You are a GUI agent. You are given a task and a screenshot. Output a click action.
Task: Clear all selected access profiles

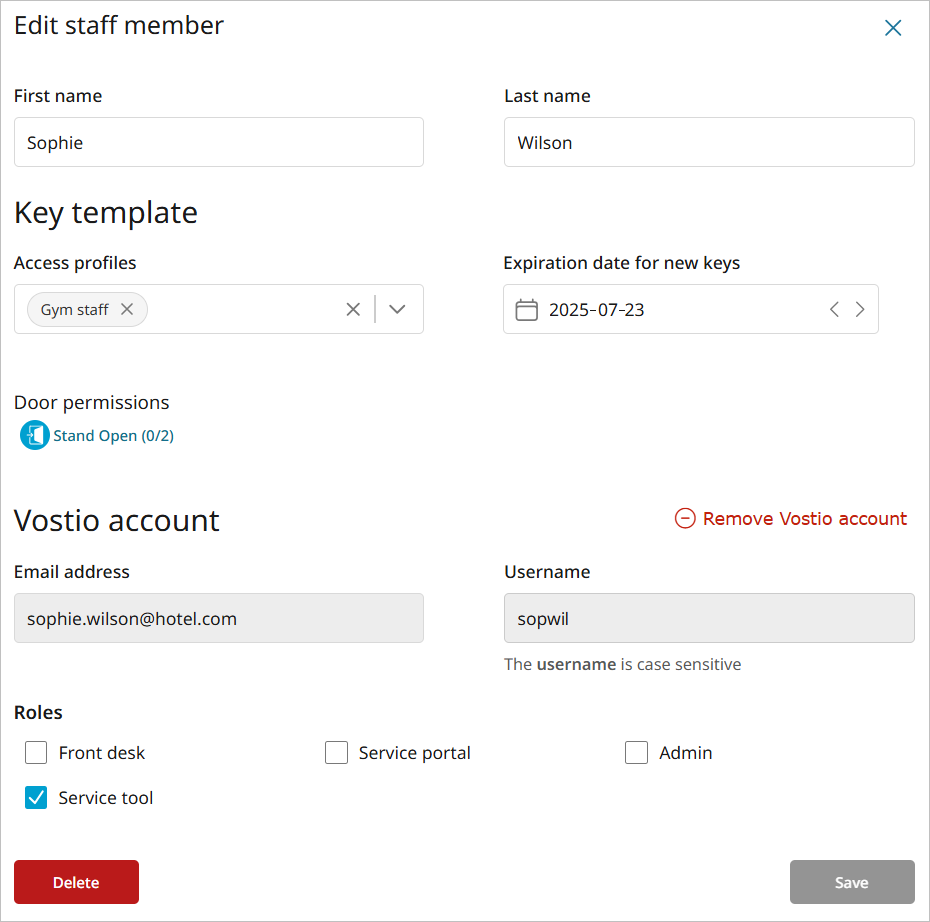point(353,310)
